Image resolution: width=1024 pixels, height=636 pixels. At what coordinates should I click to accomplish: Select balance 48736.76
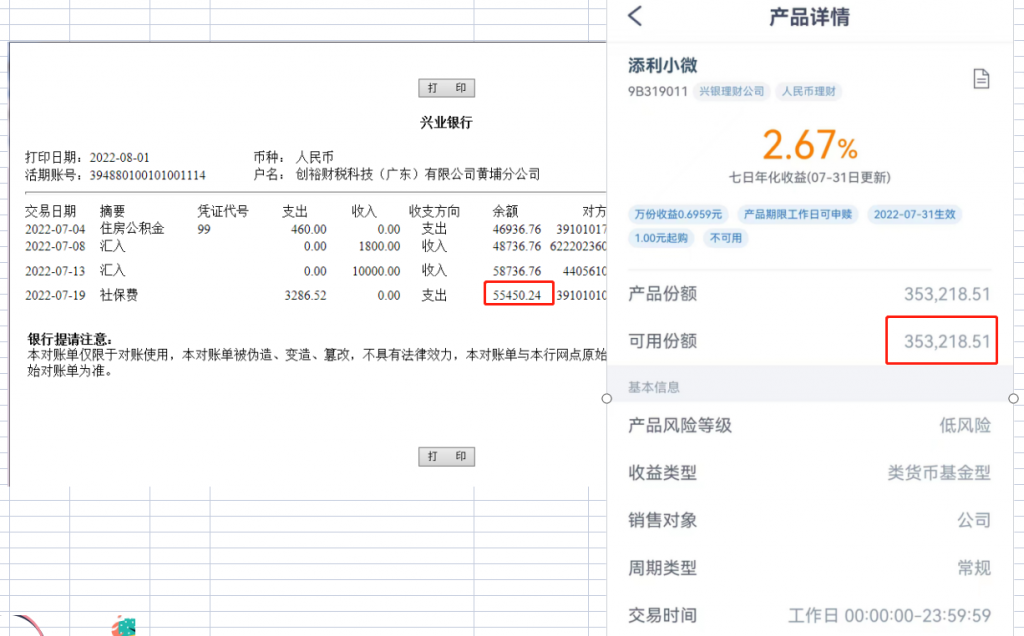(517, 246)
